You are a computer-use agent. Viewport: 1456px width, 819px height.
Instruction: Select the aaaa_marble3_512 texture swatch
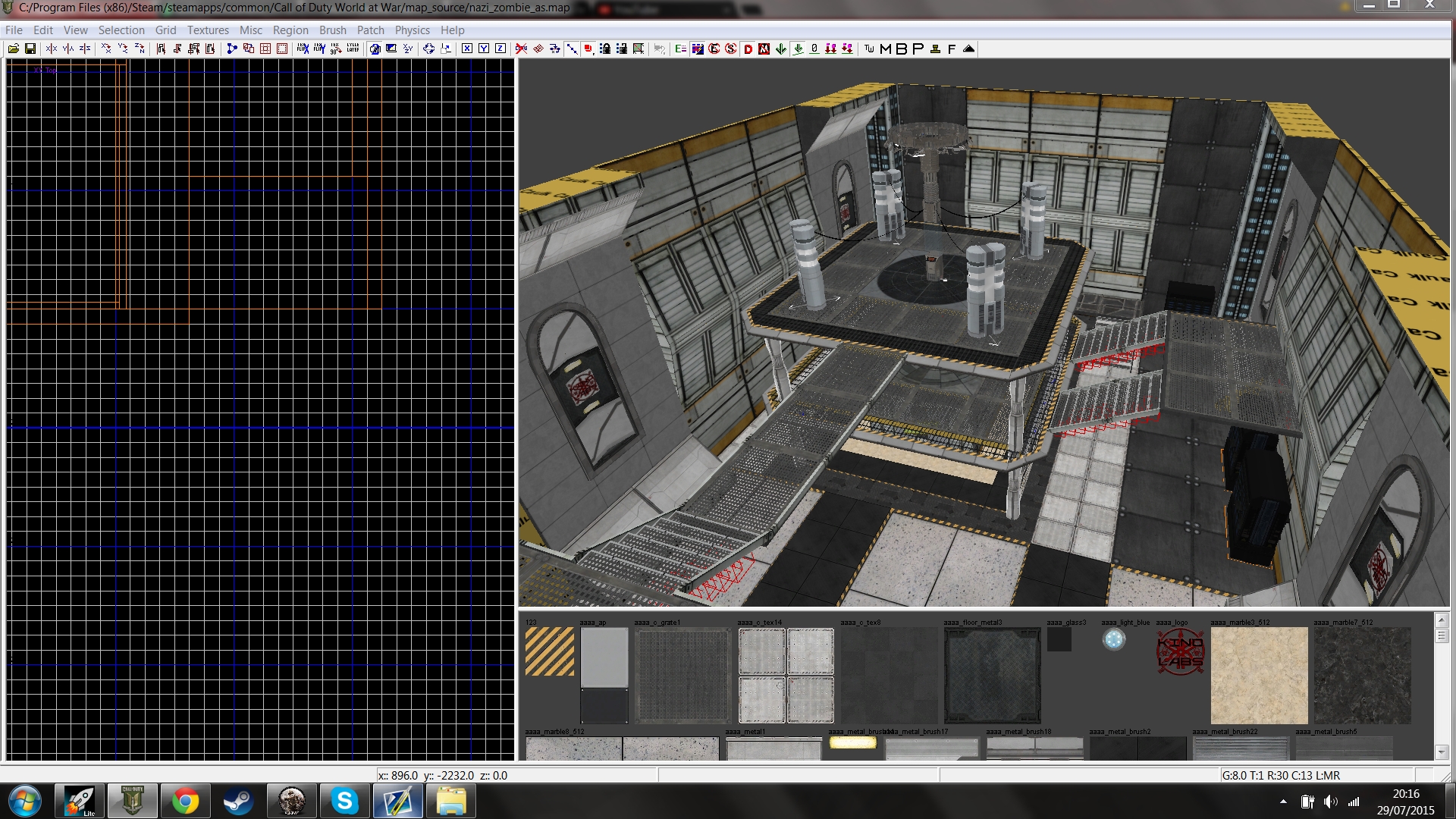coord(1259,676)
